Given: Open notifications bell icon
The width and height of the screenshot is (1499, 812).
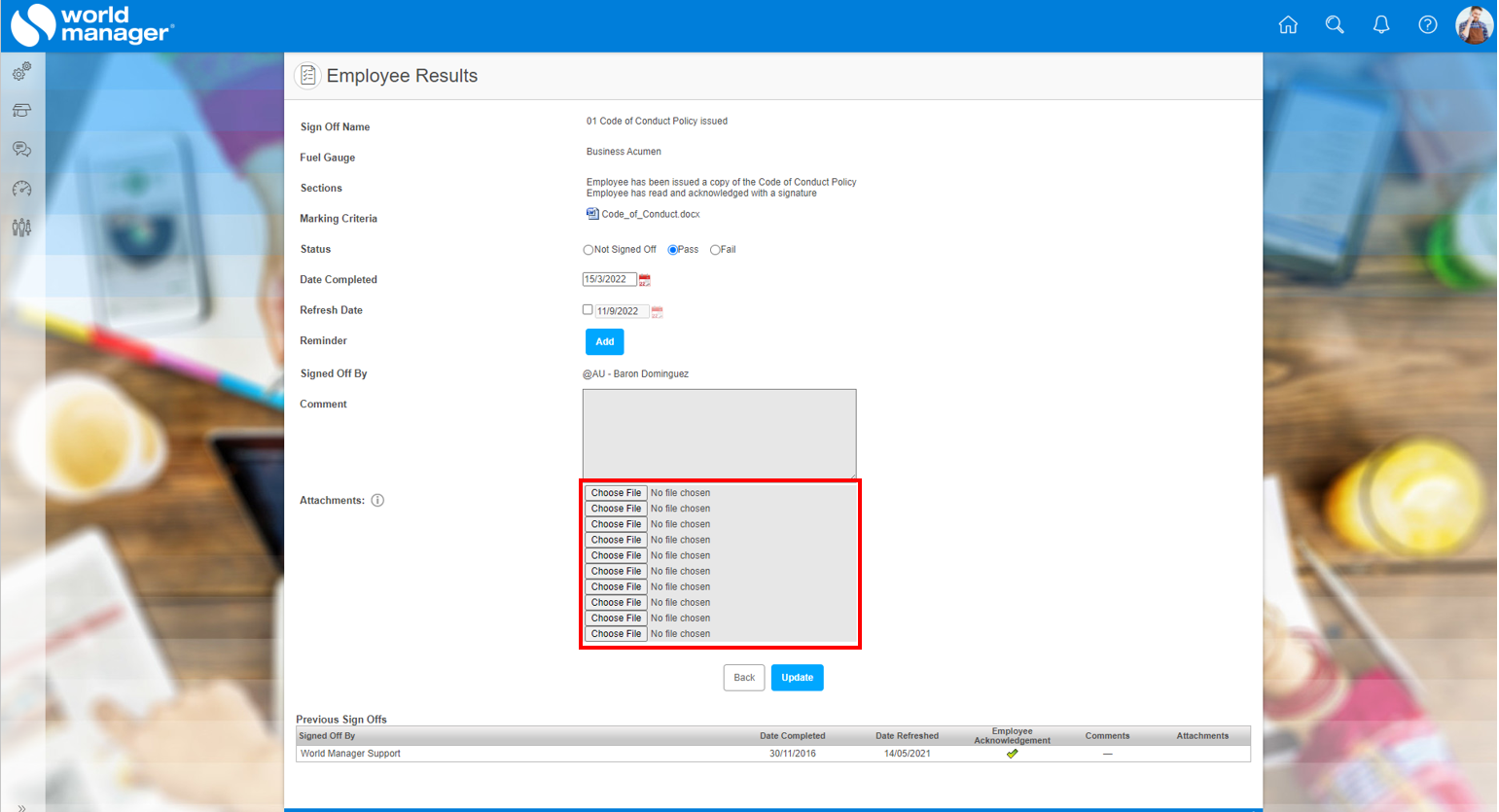Looking at the screenshot, I should click(x=1381, y=25).
